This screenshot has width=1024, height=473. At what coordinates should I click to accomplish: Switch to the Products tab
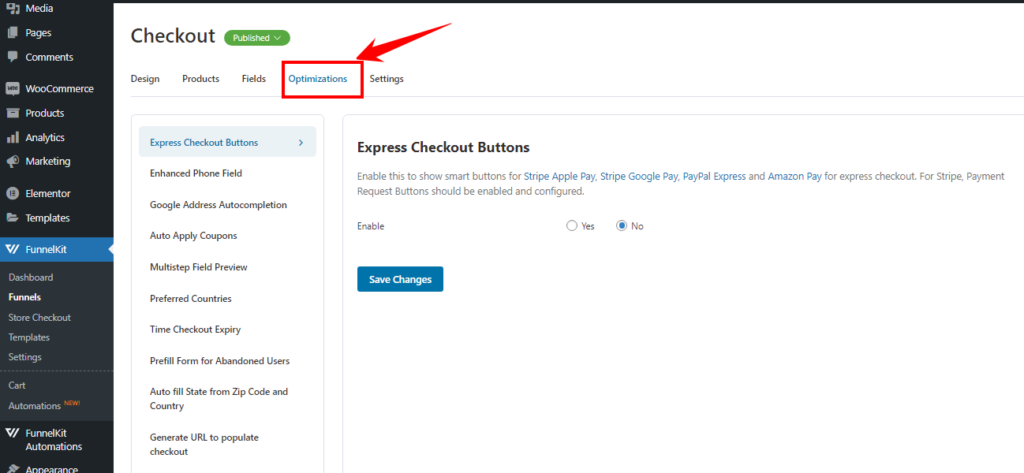tap(200, 78)
